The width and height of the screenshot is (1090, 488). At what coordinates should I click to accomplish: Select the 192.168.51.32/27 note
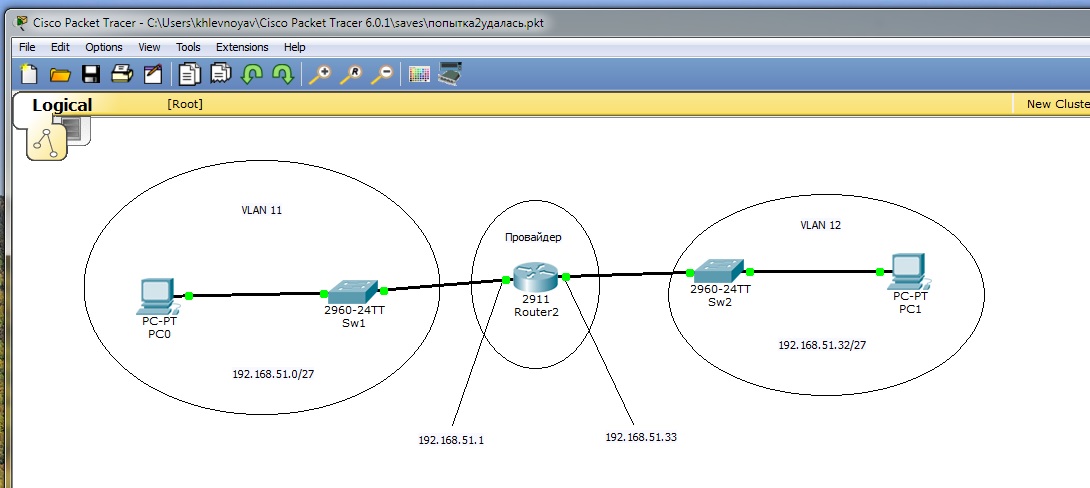[x=822, y=345]
